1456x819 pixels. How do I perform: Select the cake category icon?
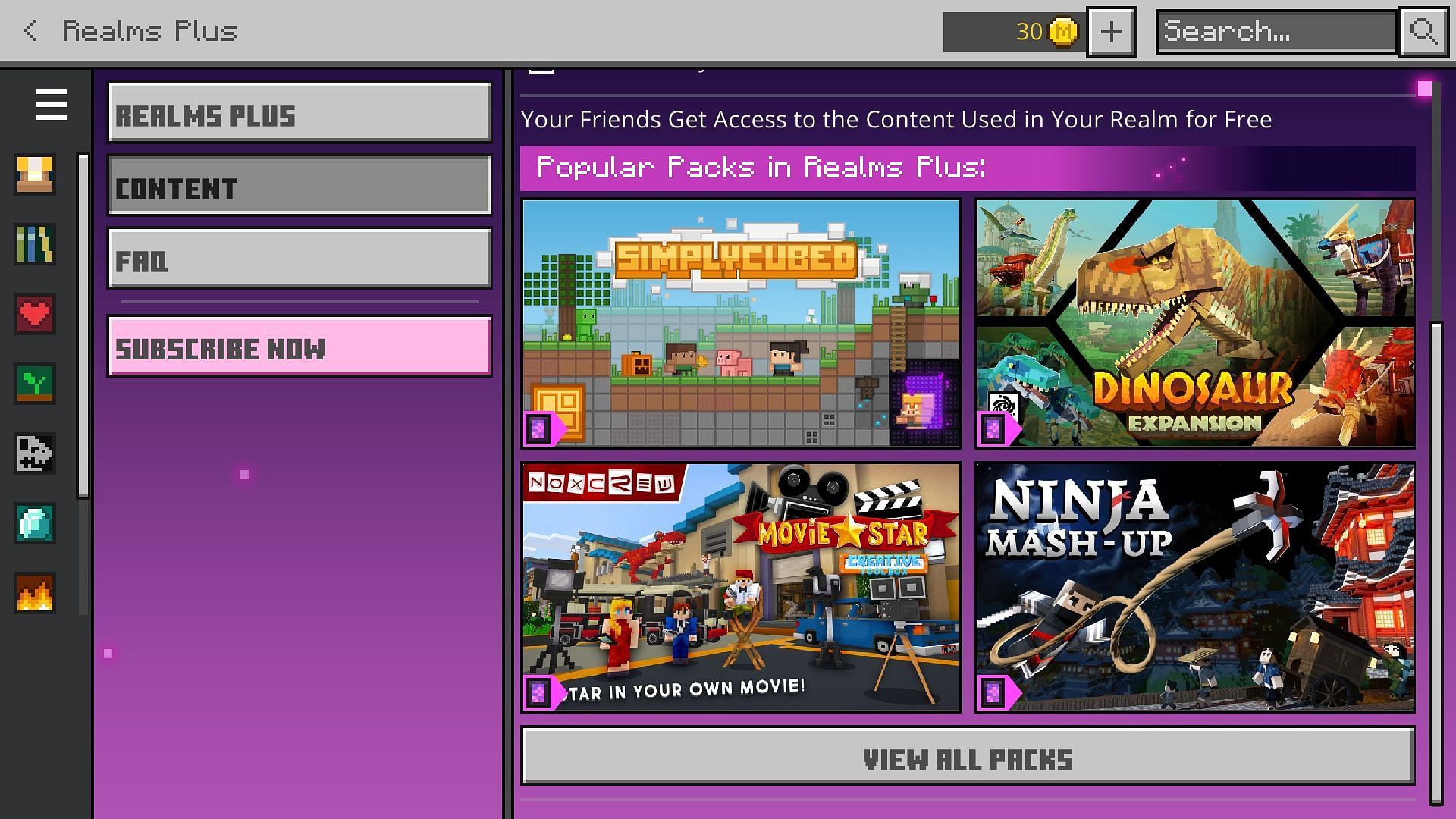pos(35,174)
